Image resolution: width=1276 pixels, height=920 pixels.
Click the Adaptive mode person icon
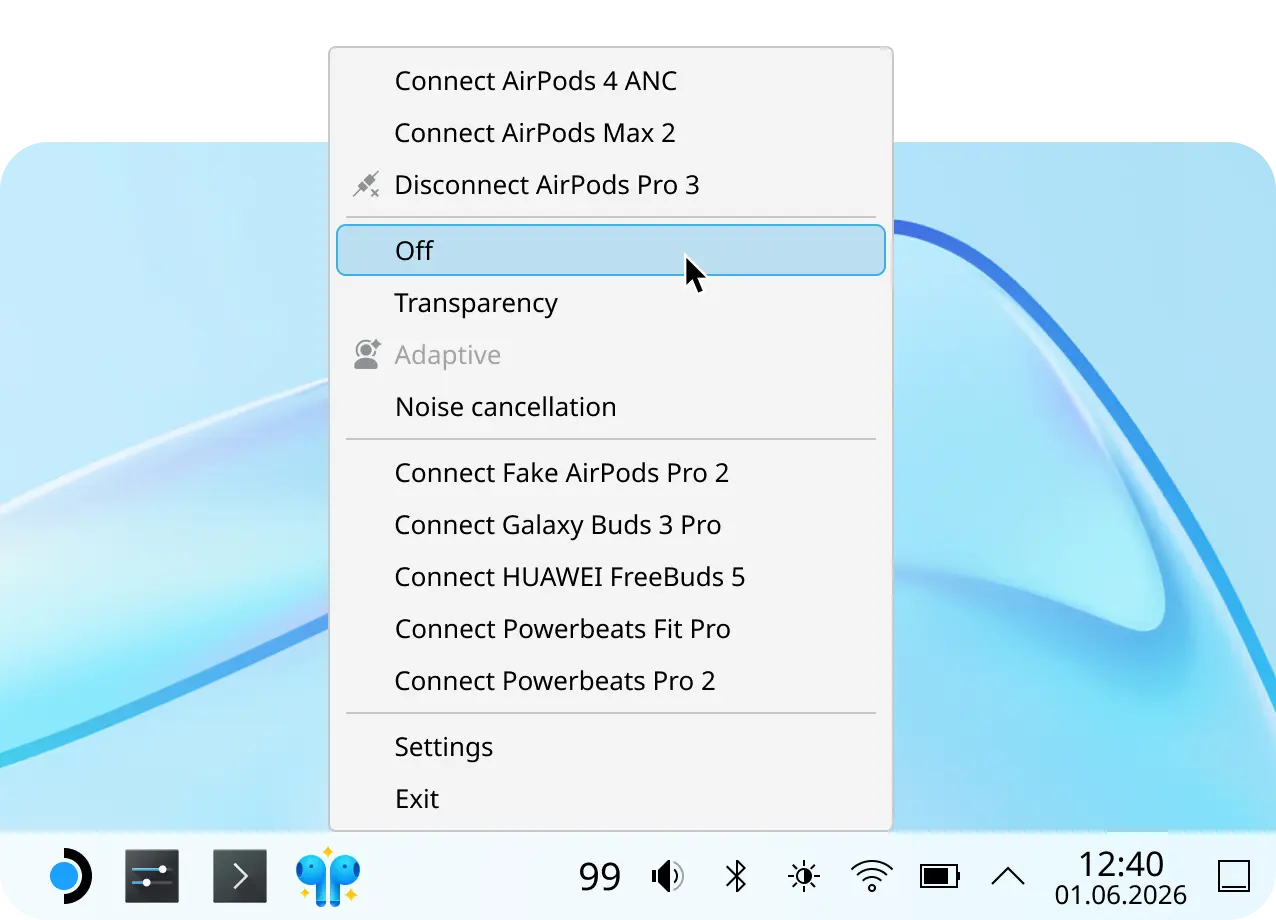367,355
